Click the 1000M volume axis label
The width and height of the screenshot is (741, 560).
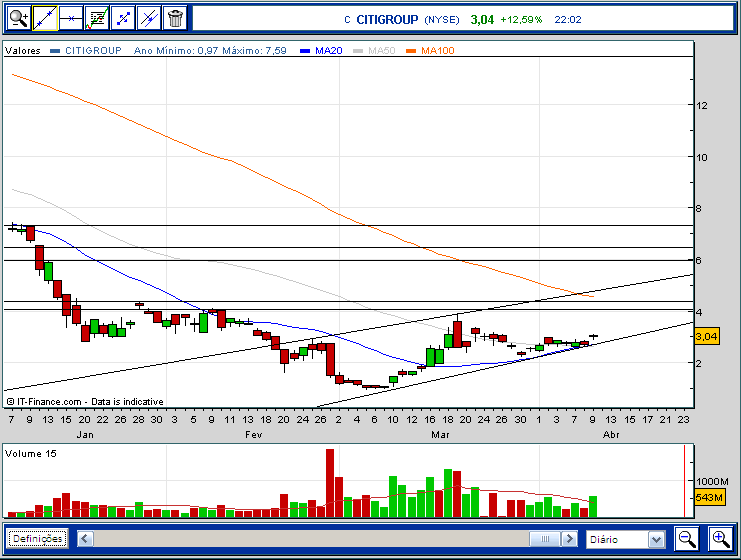pyautogui.click(x=712, y=481)
